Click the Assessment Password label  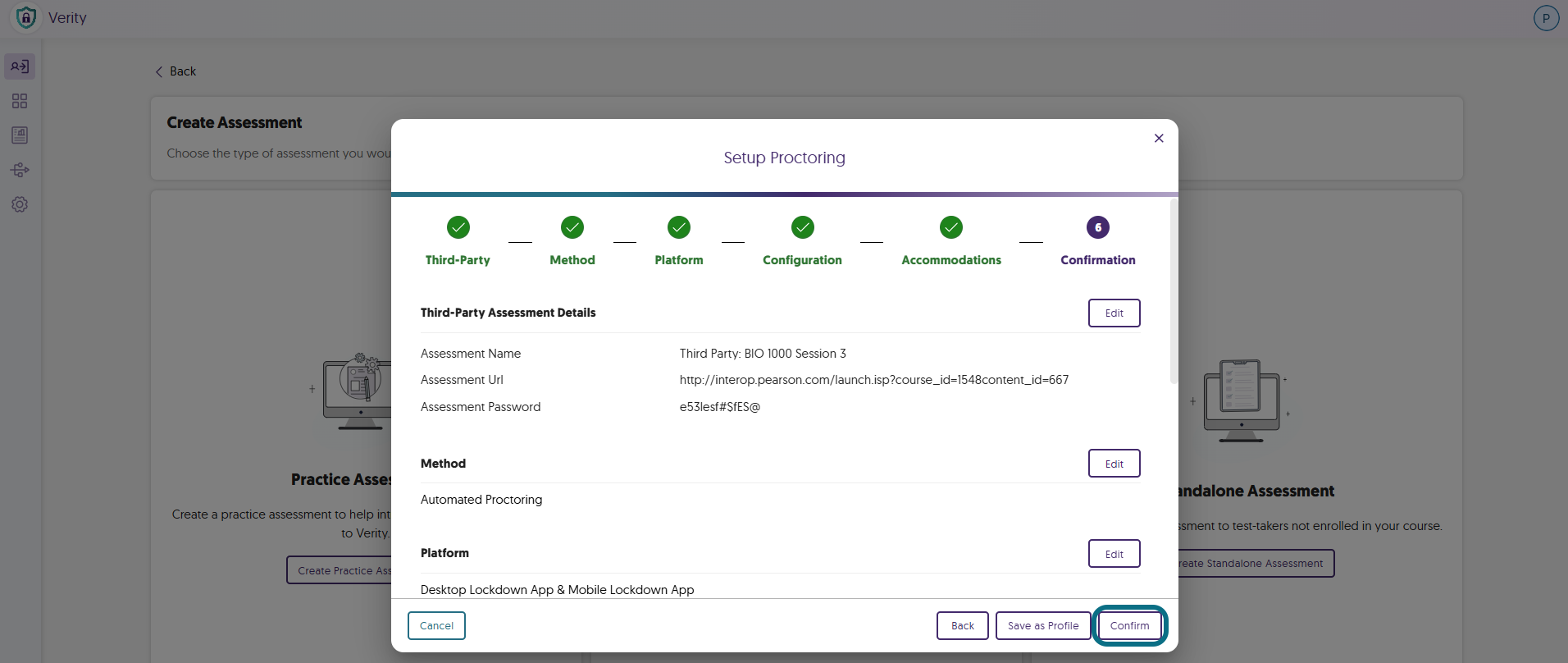pos(481,407)
